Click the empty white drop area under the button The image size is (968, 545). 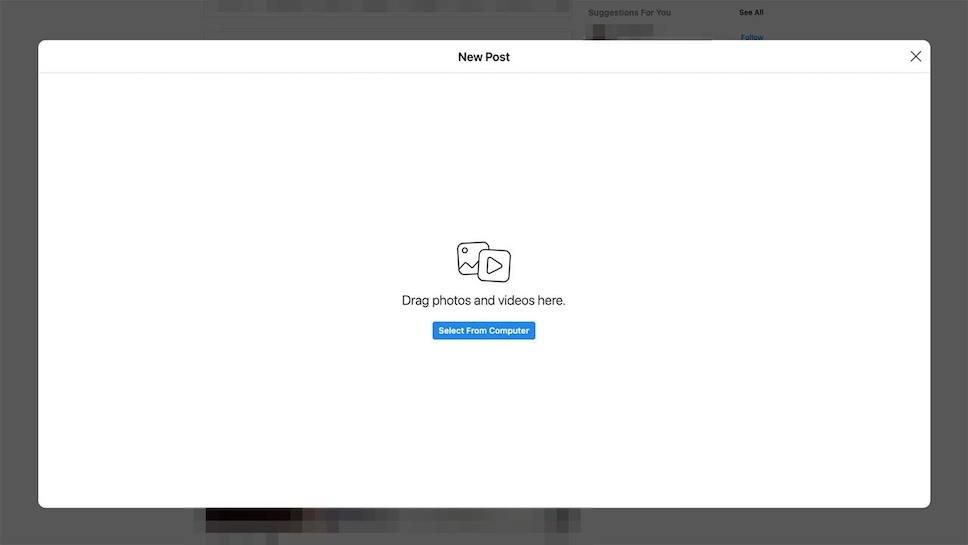coord(484,420)
